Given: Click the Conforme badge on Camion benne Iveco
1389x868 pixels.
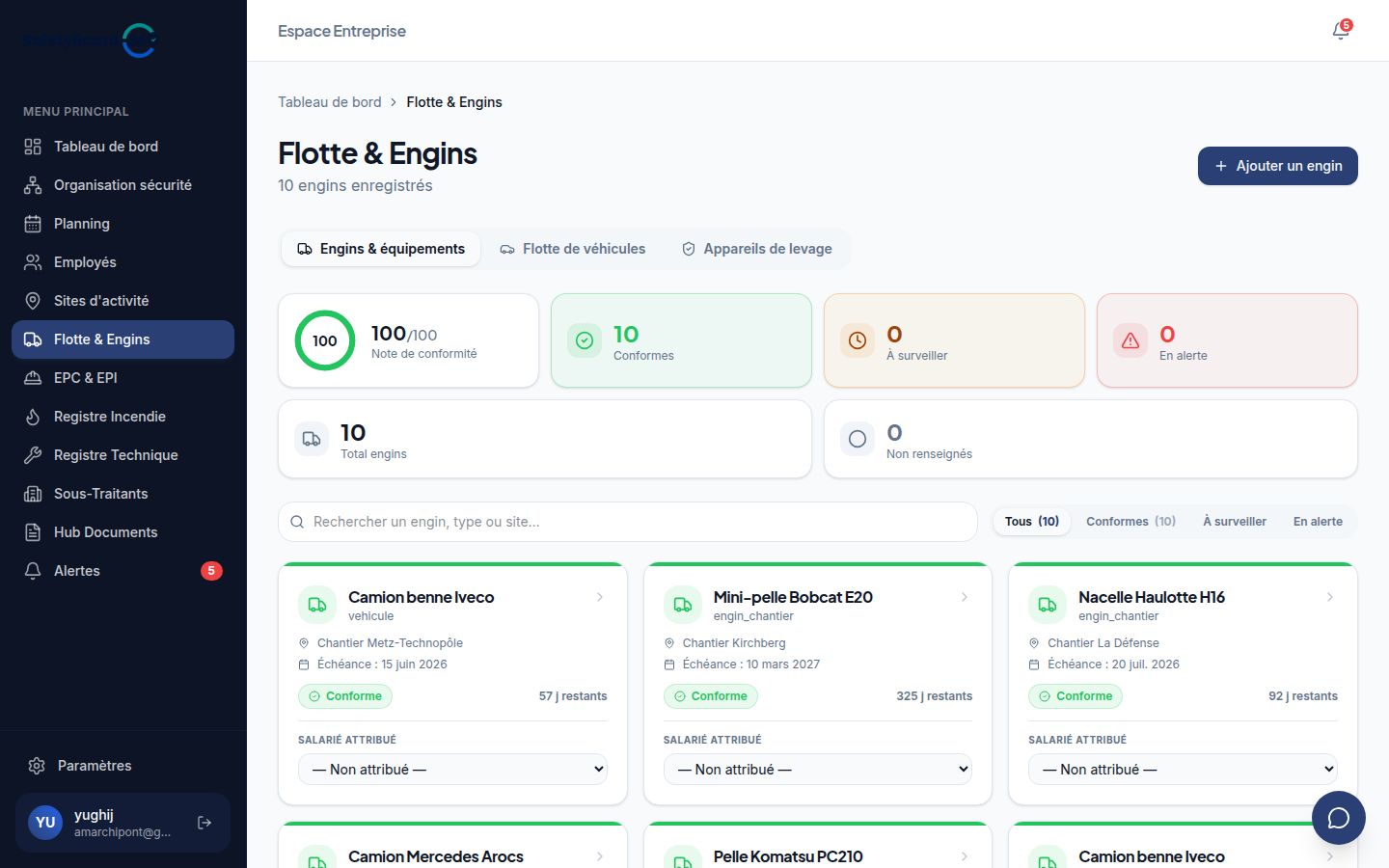Looking at the screenshot, I should pyautogui.click(x=345, y=696).
